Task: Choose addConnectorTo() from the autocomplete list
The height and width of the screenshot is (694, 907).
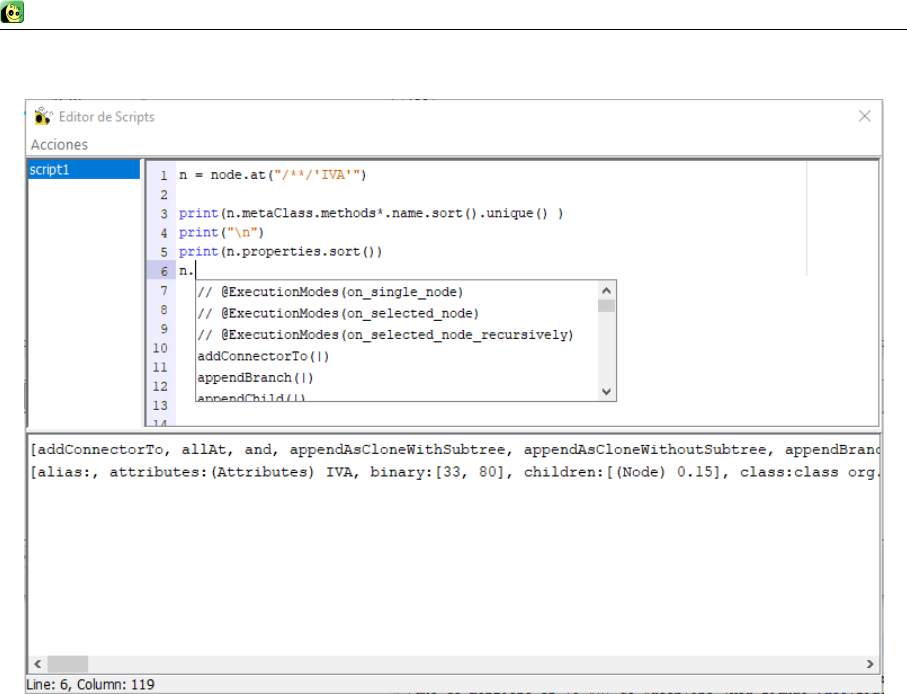Action: pyautogui.click(x=264, y=356)
